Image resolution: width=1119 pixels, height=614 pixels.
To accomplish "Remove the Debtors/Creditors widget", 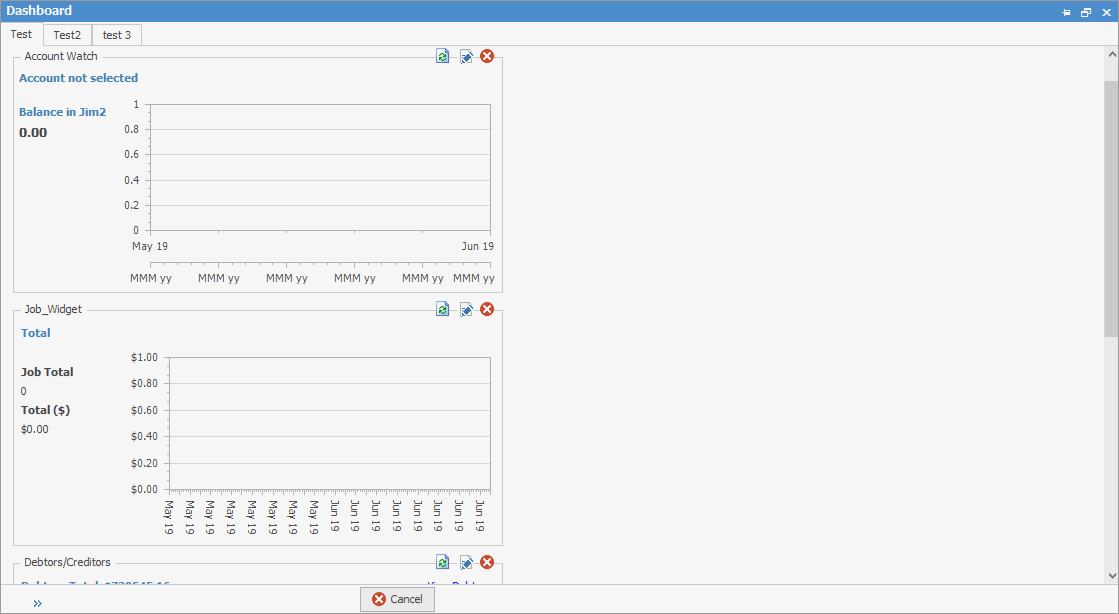I will click(487, 563).
